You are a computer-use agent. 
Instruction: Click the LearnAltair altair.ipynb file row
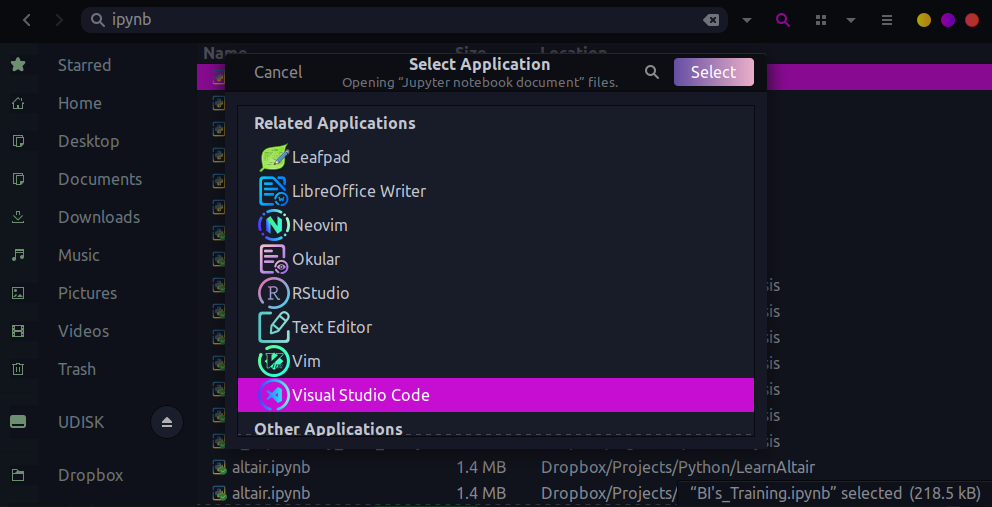pos(594,468)
